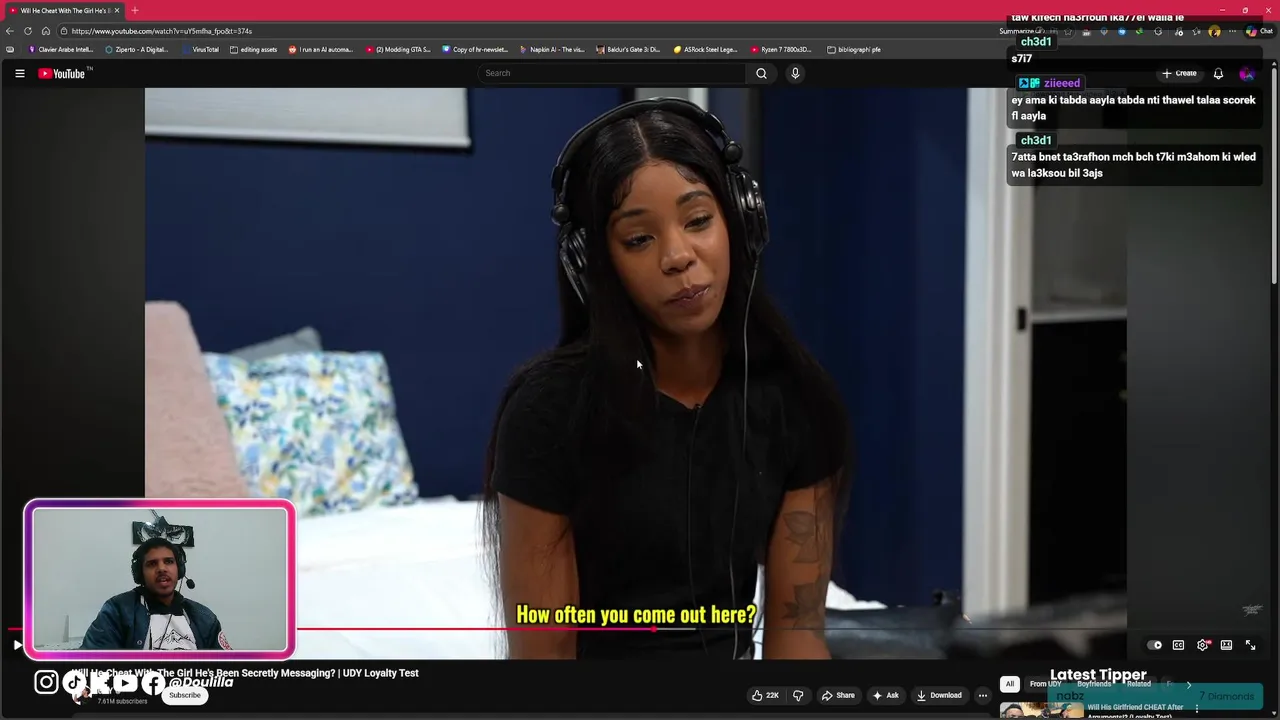Subscribe to the UDY channel

[184, 695]
